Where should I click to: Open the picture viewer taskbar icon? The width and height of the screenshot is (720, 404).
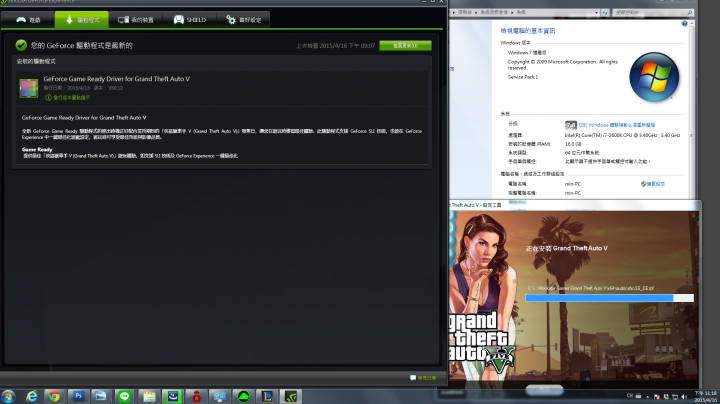pos(101,396)
